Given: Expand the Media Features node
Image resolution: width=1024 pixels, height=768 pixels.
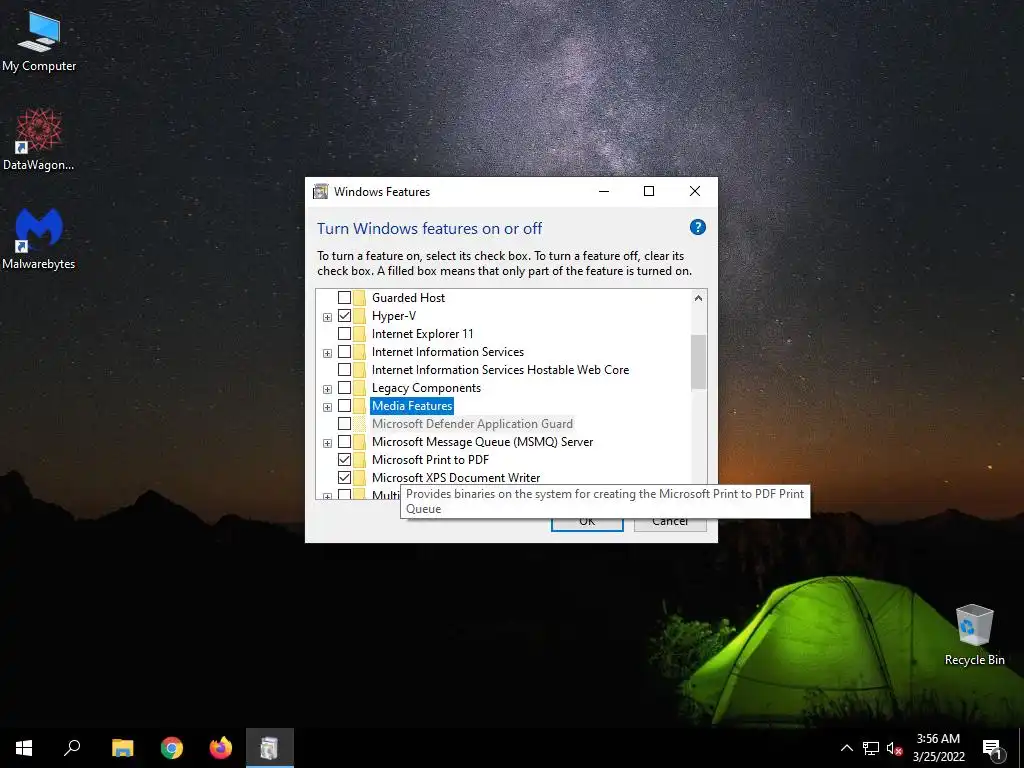Looking at the screenshot, I should tap(327, 408).
